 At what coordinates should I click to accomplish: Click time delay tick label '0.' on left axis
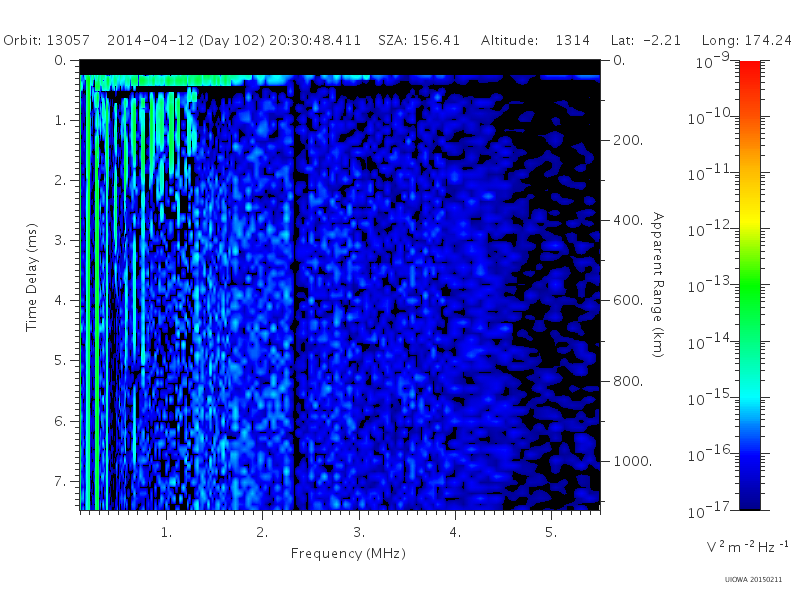point(60,60)
